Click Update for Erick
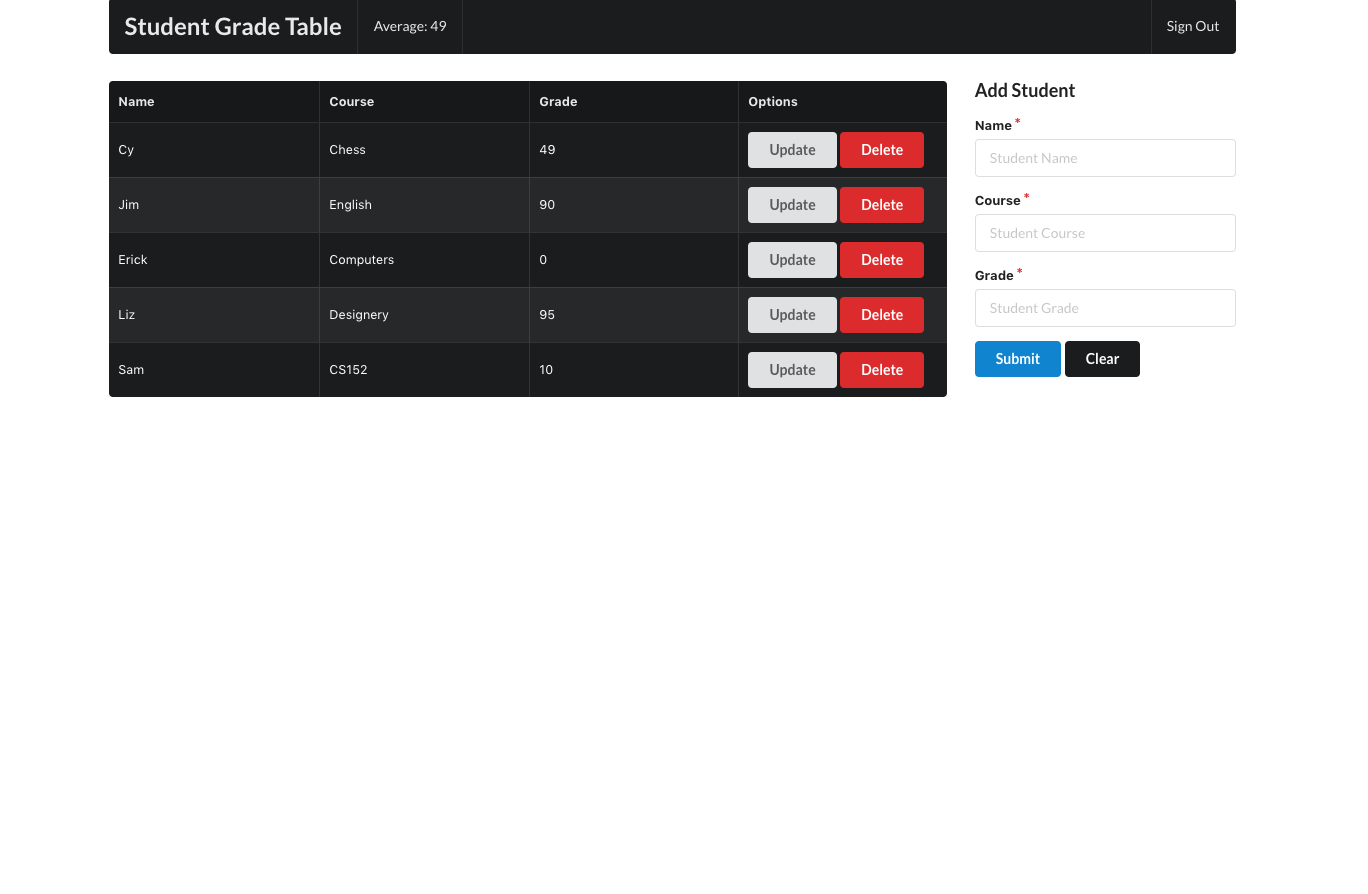This screenshot has width=1368, height=894. point(792,260)
